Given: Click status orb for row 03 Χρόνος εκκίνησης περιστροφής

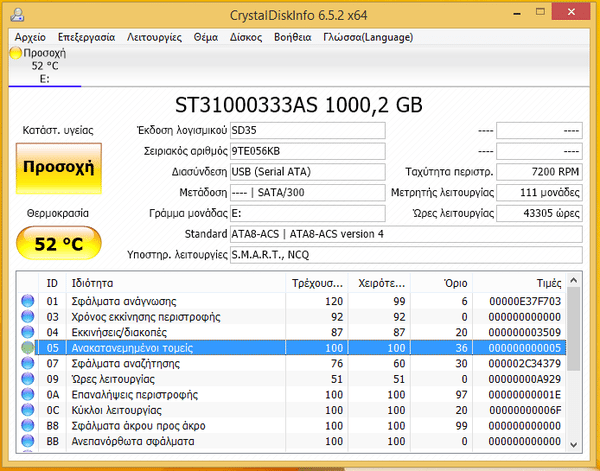Looking at the screenshot, I should tap(28, 317).
